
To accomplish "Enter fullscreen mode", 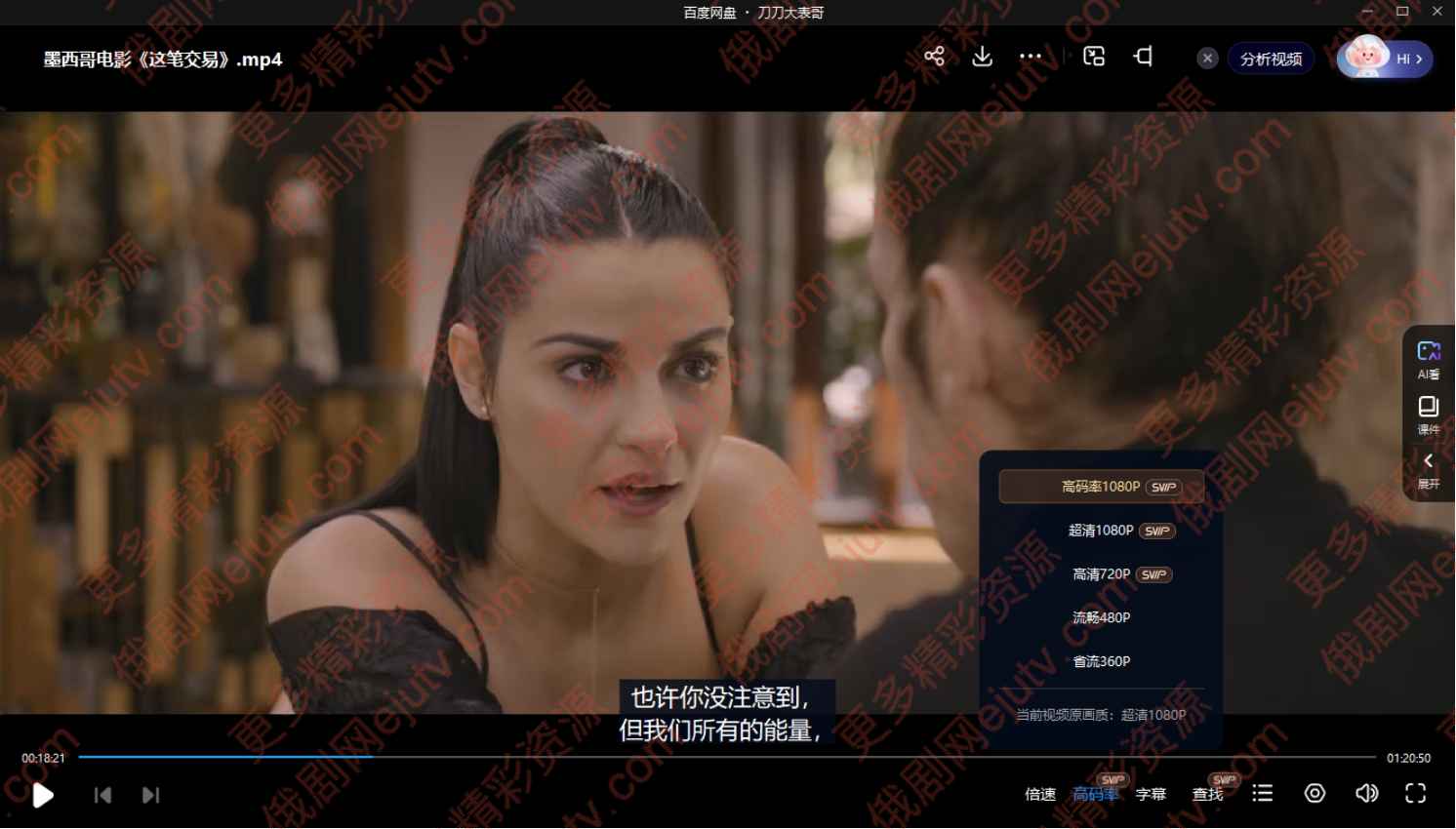I will pyautogui.click(x=1416, y=794).
